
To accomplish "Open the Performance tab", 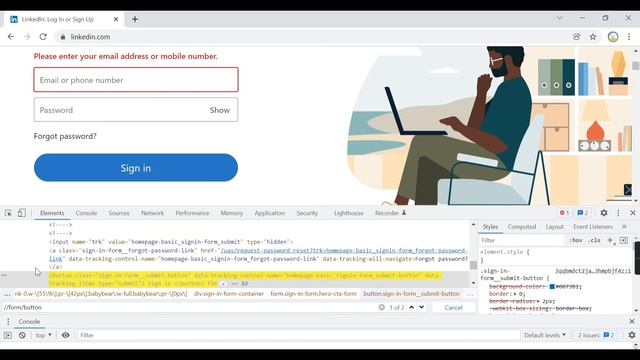I will click(192, 213).
